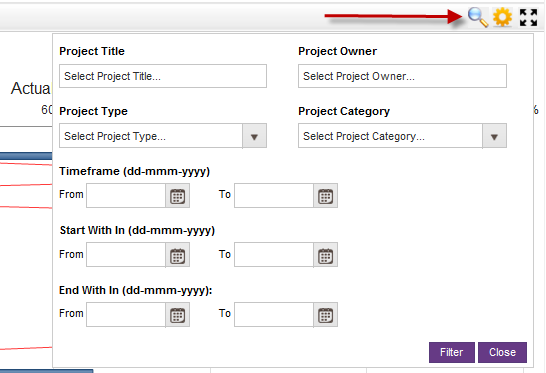Open calendar for Start With In From date
The height and width of the screenshot is (373, 546).
[x=178, y=255]
